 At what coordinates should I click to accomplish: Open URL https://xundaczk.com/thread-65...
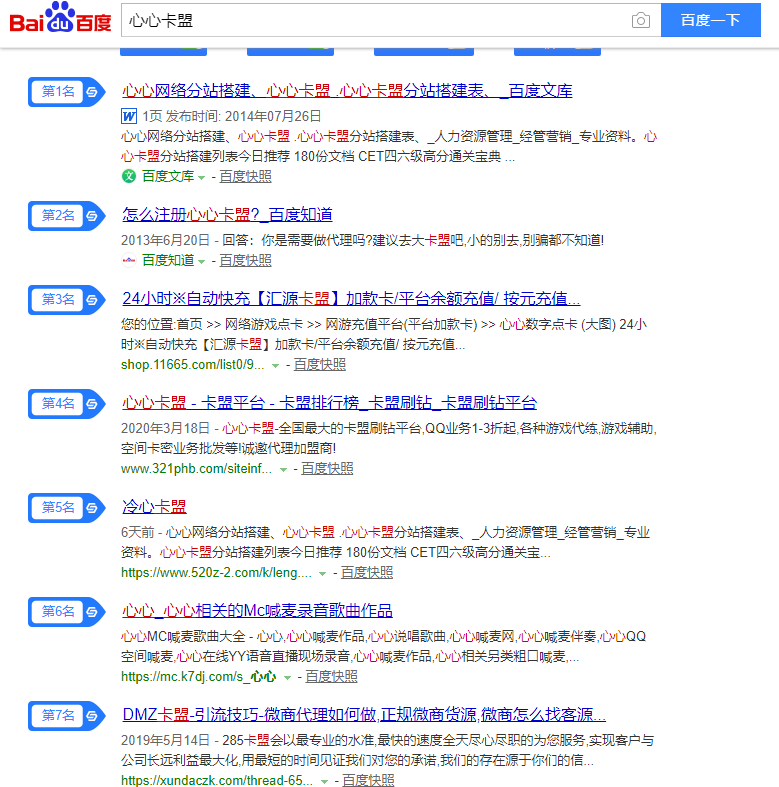click(x=217, y=780)
